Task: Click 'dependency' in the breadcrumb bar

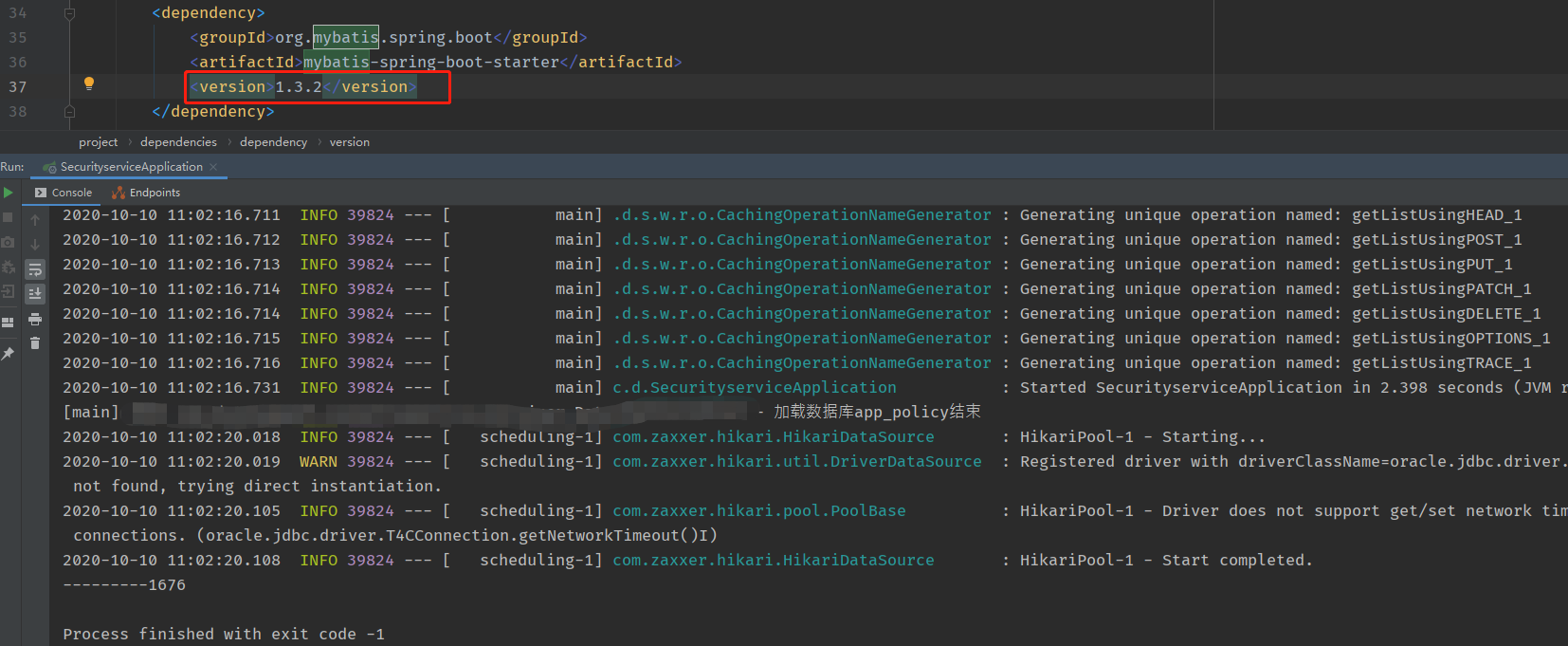Action: coord(273,142)
